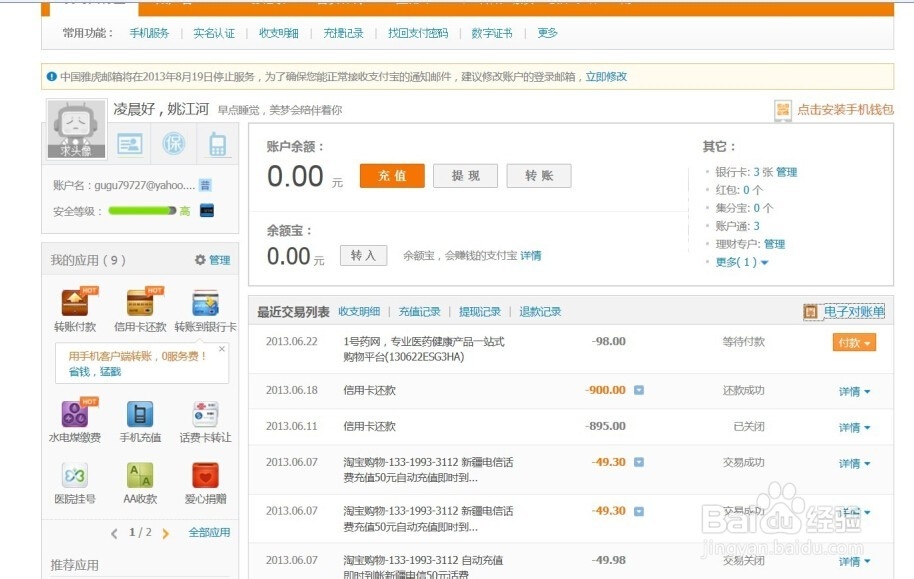Close the 用手机客户端转账 tip bubble

222,349
